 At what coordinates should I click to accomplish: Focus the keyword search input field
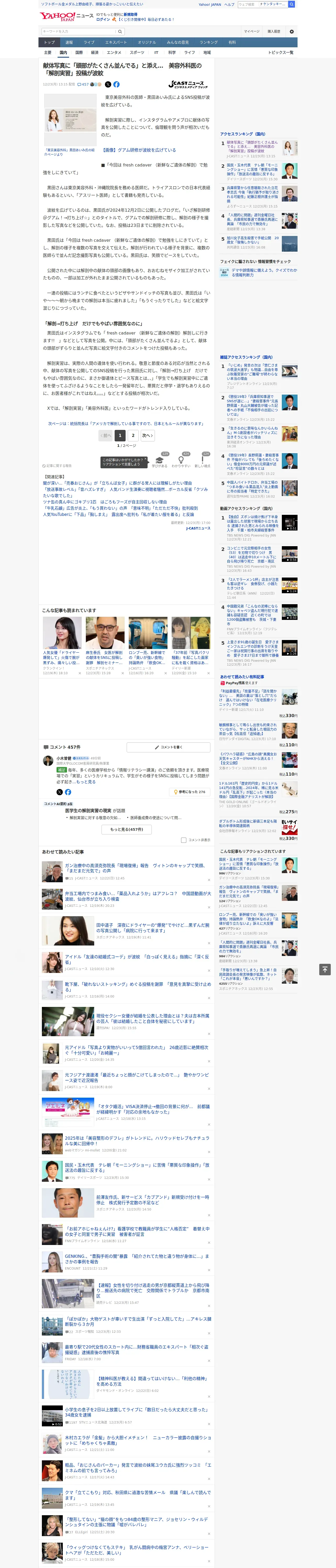point(79,32)
